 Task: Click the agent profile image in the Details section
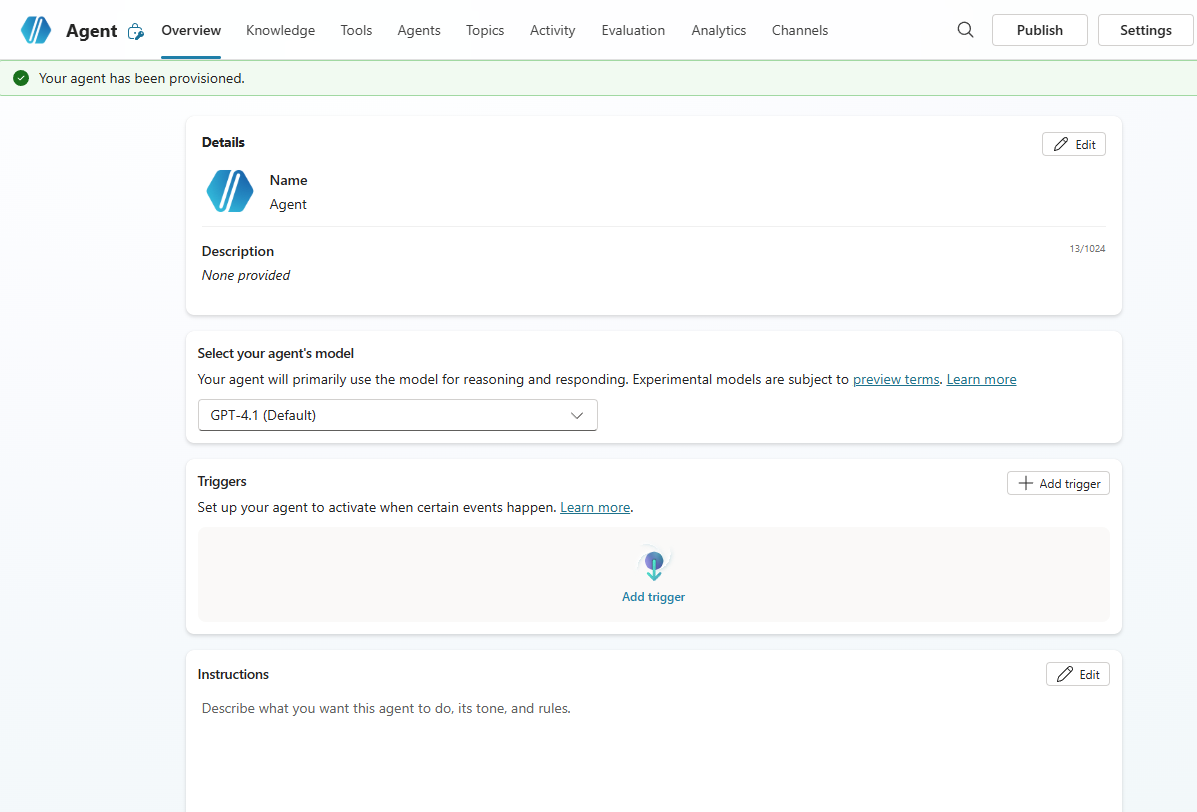point(229,191)
